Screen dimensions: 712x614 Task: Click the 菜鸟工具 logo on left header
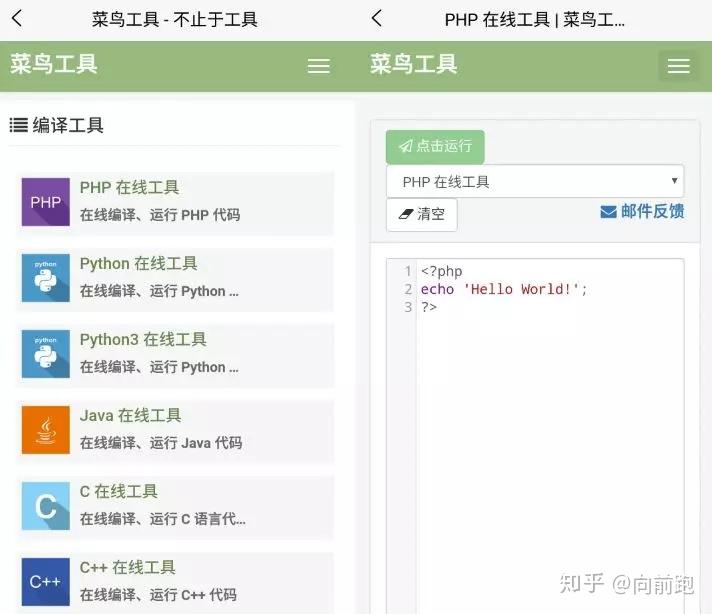[x=54, y=64]
